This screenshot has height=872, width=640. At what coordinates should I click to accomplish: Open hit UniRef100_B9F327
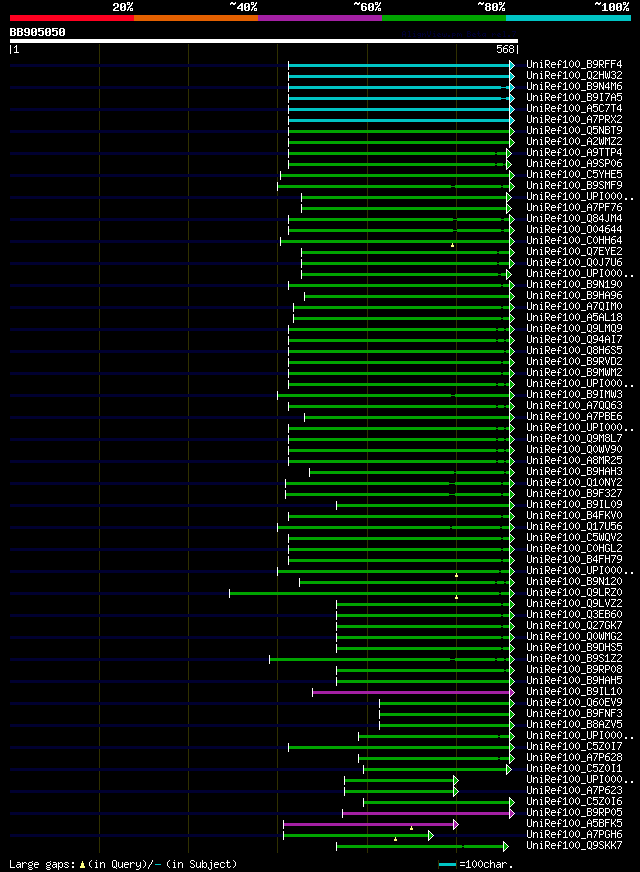tap(574, 494)
